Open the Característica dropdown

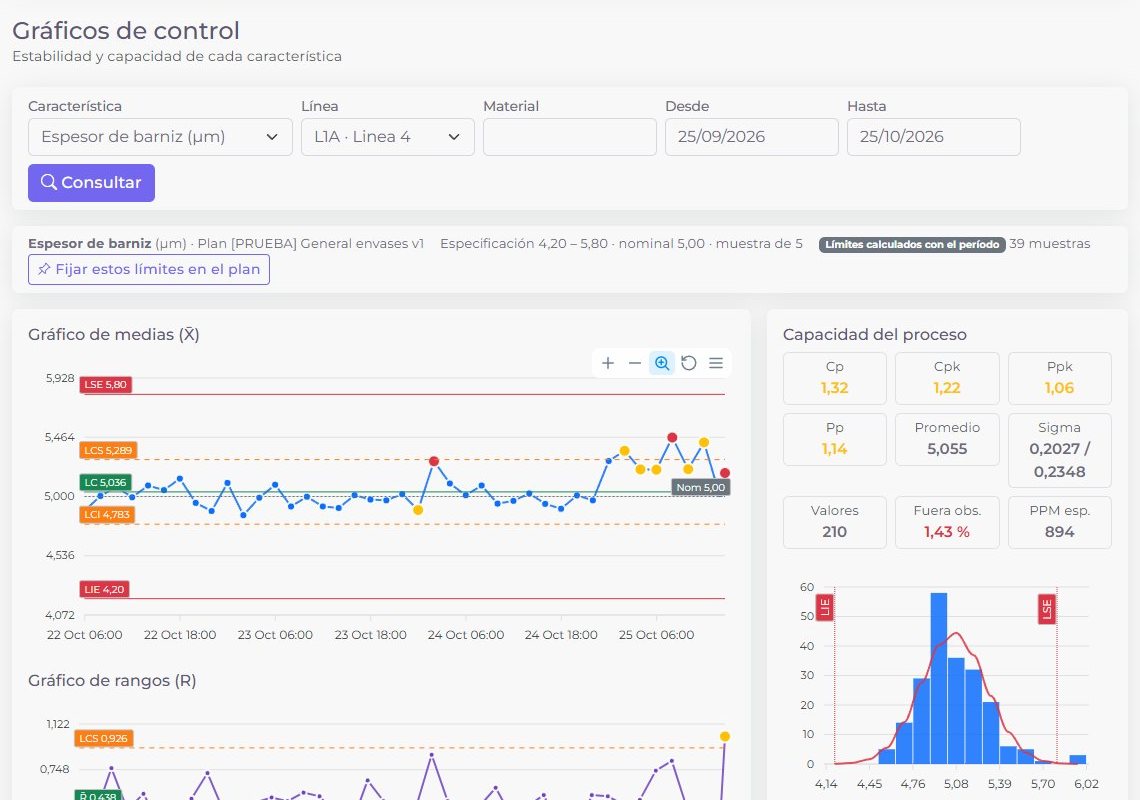pyautogui.click(x=160, y=137)
